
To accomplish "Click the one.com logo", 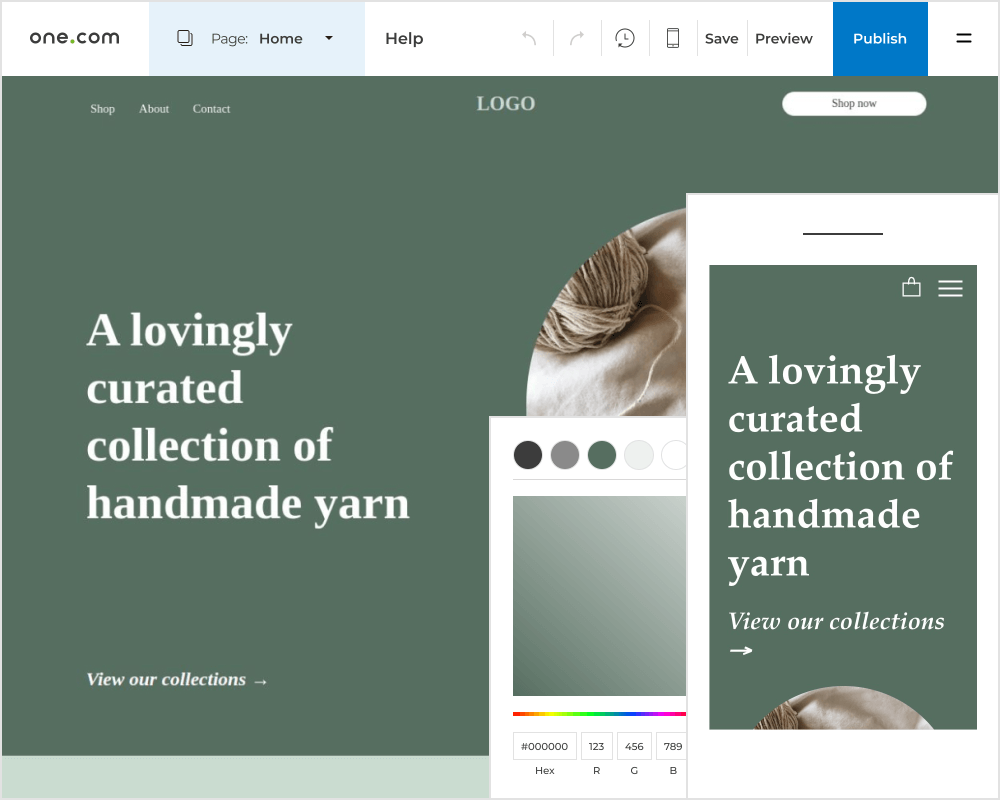I will coord(75,38).
